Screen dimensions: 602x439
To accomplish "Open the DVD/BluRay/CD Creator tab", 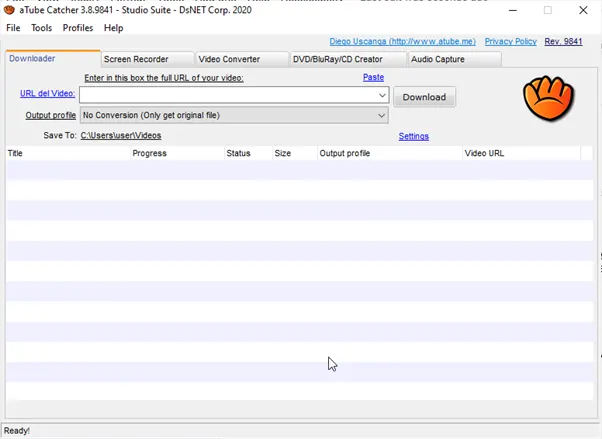I will (348, 60).
